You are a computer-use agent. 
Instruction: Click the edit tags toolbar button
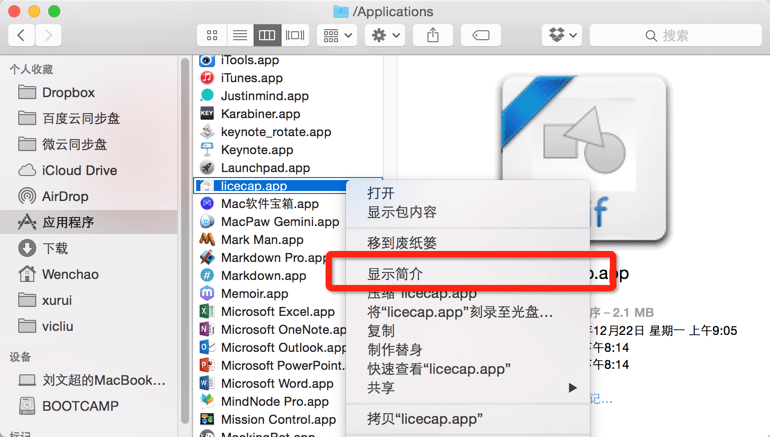pyautogui.click(x=481, y=35)
